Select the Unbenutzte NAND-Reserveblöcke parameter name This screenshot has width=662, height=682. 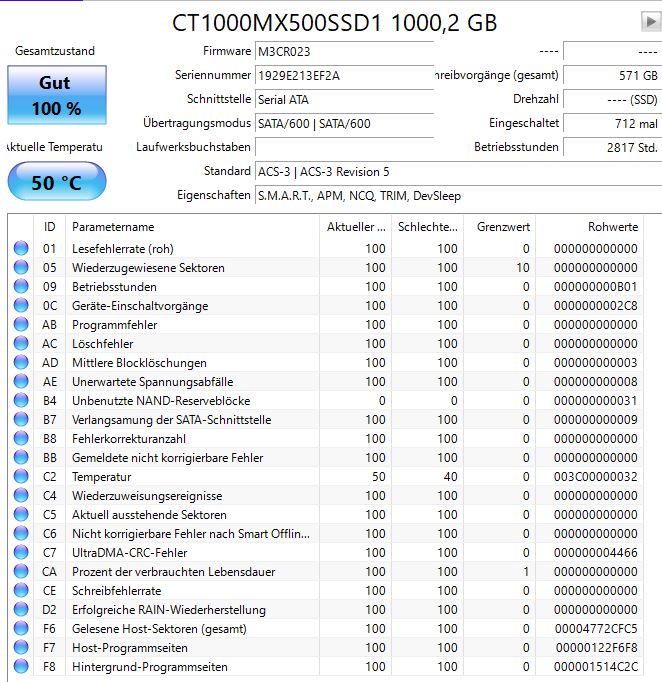point(161,401)
